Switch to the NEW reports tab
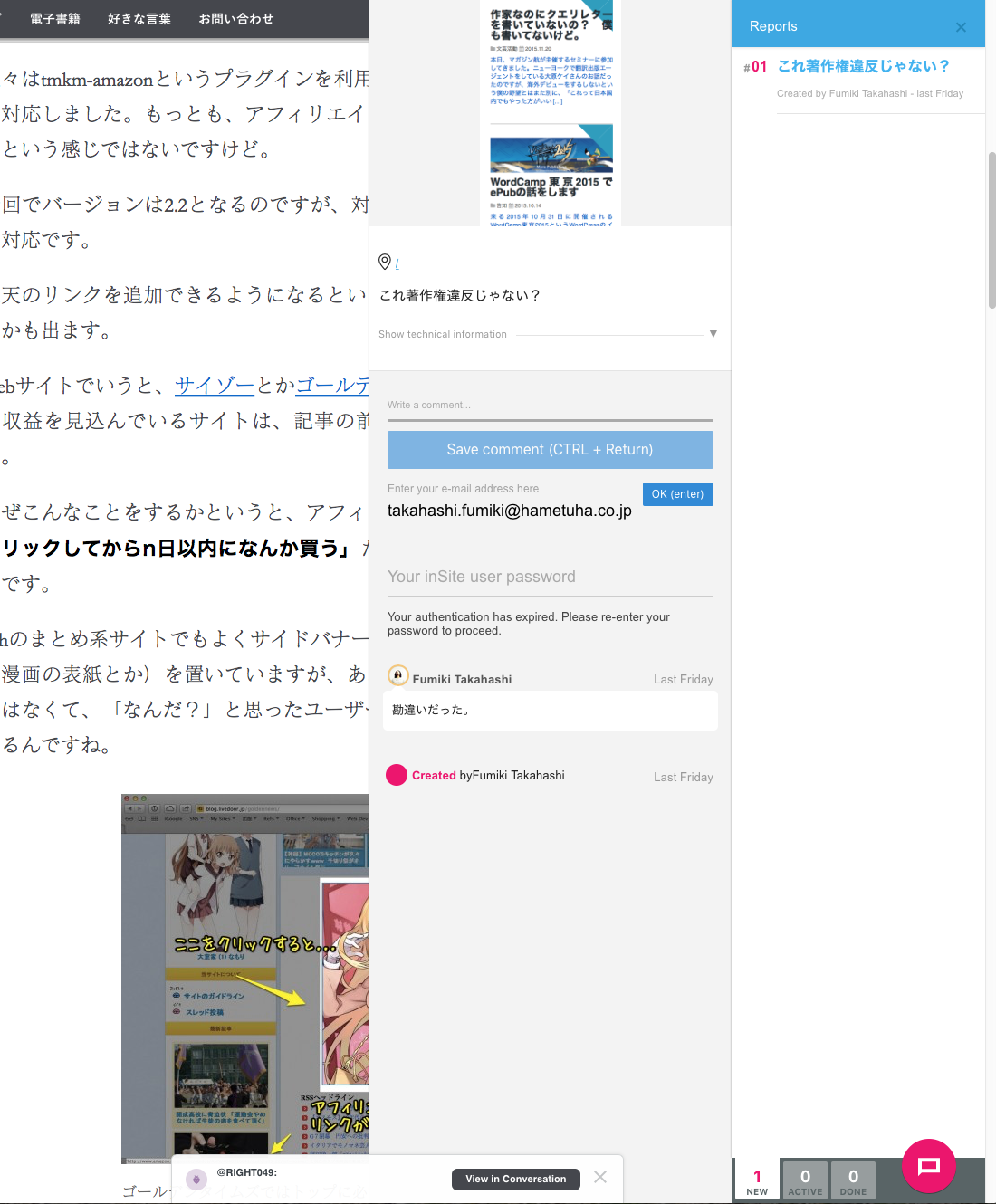Viewport: 996px width, 1204px height. click(x=757, y=1180)
